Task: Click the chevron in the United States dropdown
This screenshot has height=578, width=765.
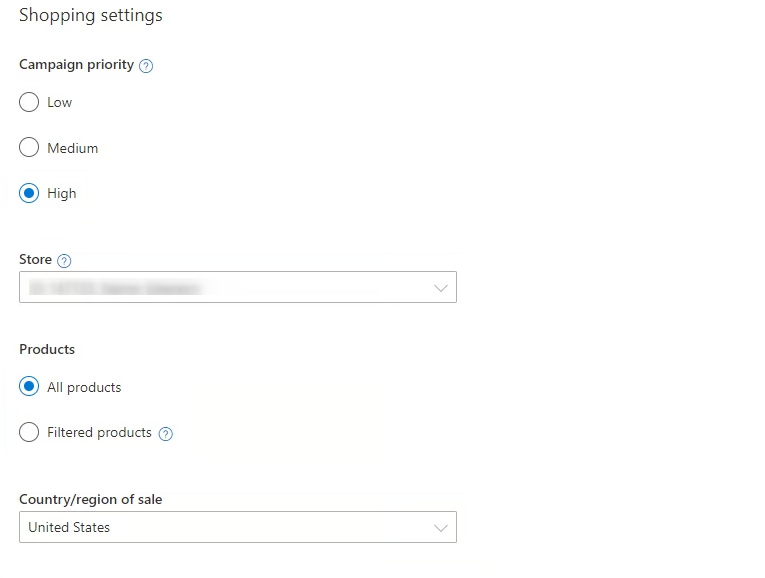Action: 441,528
